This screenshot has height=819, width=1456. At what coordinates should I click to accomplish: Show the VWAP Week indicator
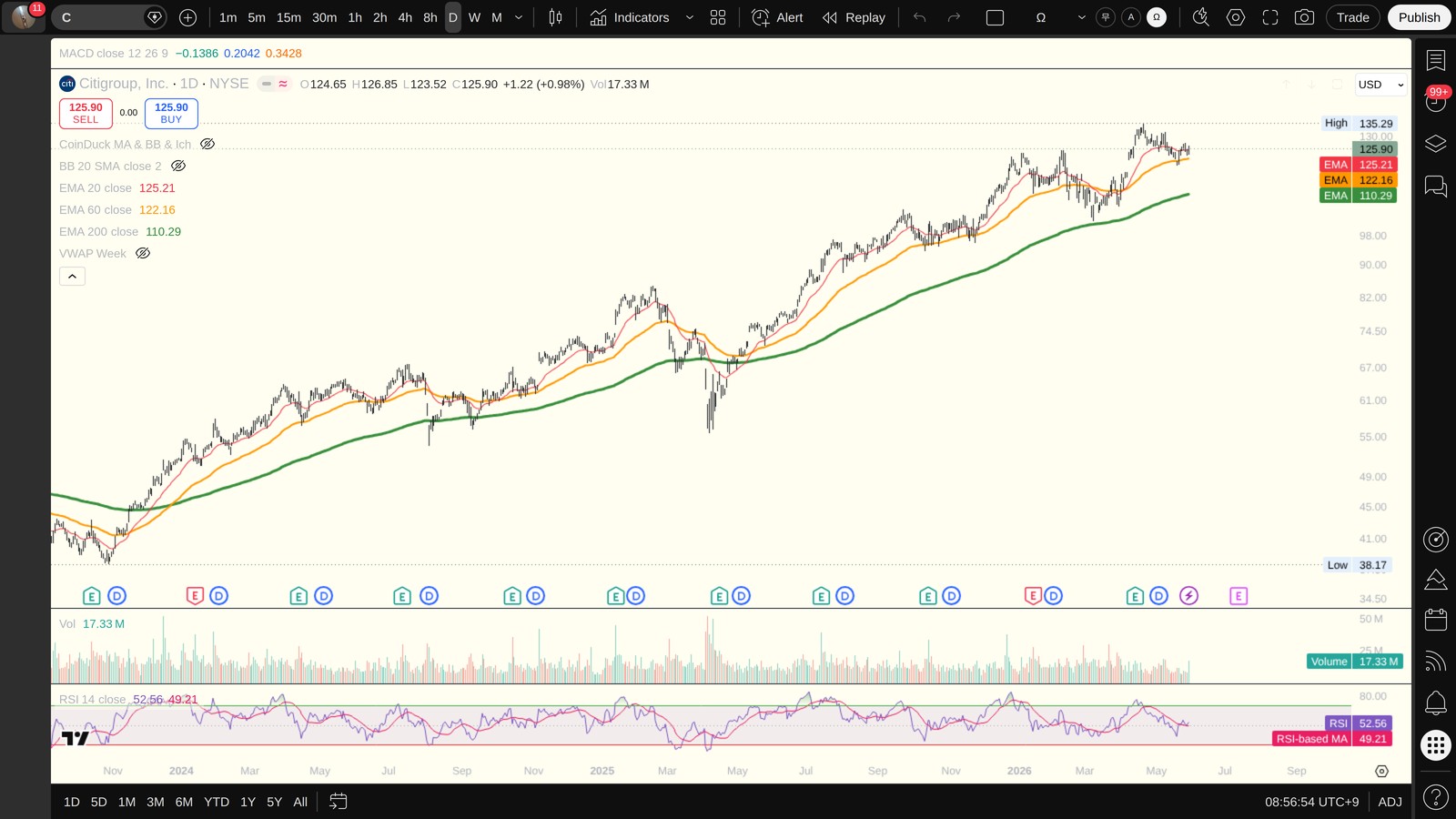(143, 253)
